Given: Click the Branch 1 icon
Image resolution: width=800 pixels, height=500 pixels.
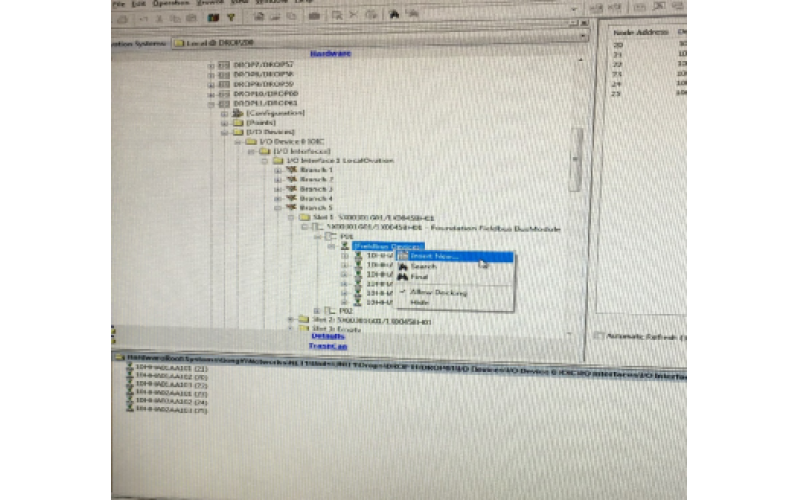Looking at the screenshot, I should click(291, 170).
